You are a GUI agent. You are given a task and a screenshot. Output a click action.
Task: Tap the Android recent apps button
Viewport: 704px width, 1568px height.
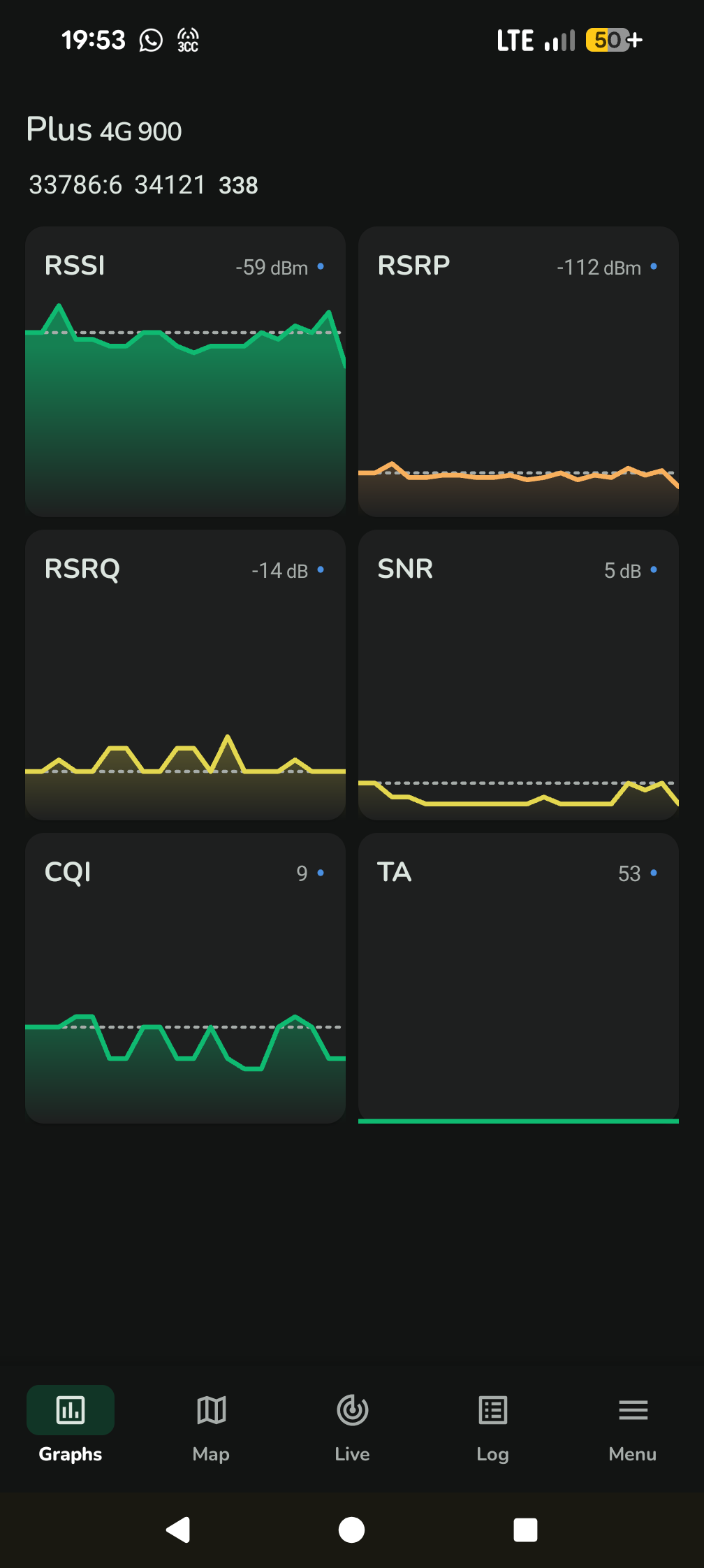525,1530
